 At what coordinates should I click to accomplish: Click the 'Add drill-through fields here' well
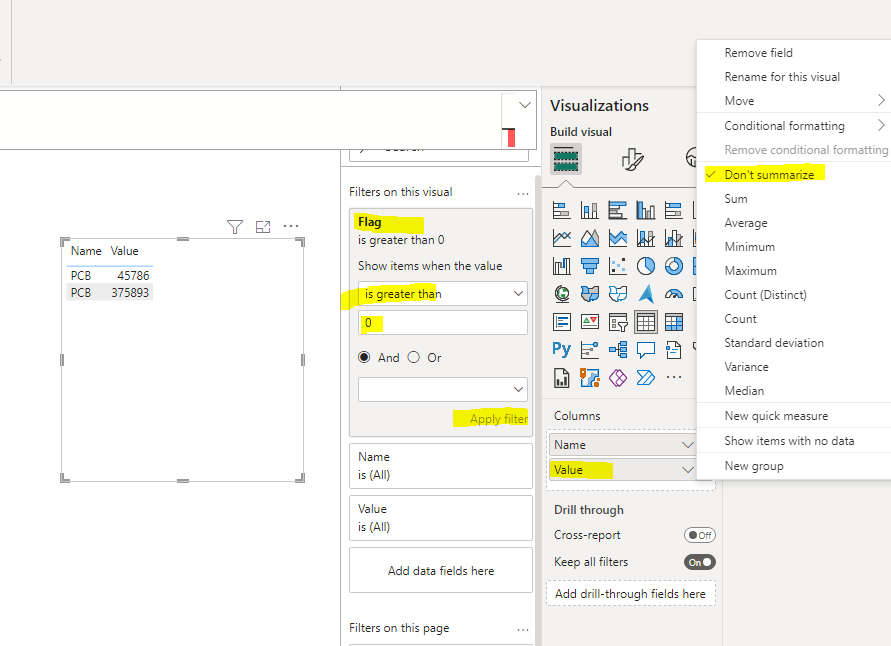coord(631,594)
